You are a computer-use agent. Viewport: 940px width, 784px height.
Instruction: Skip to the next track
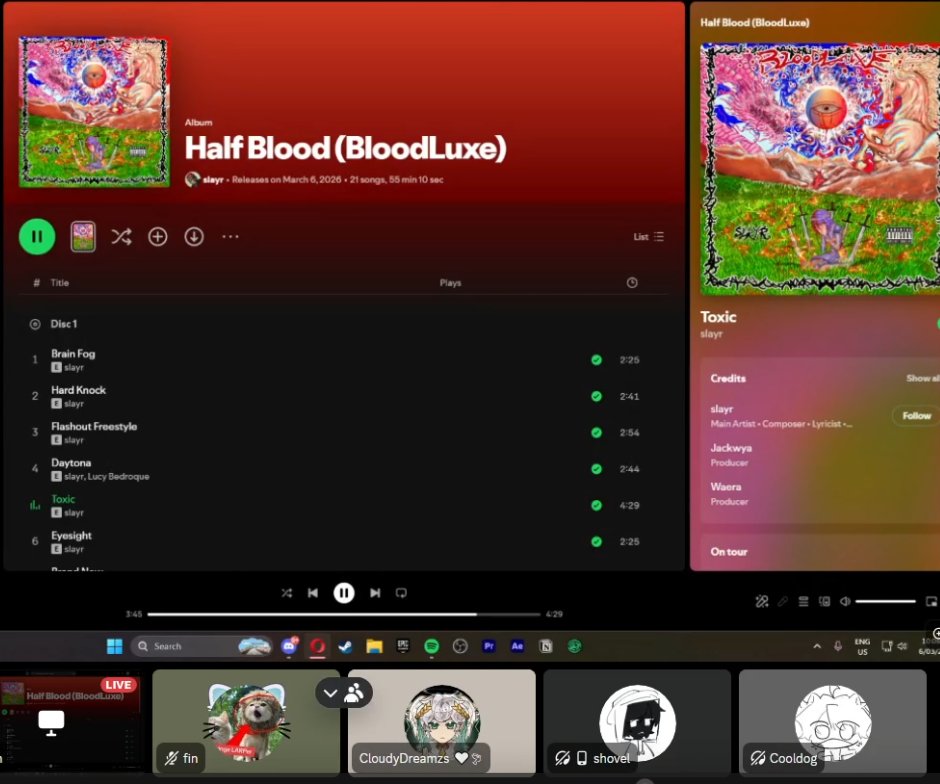tap(375, 593)
